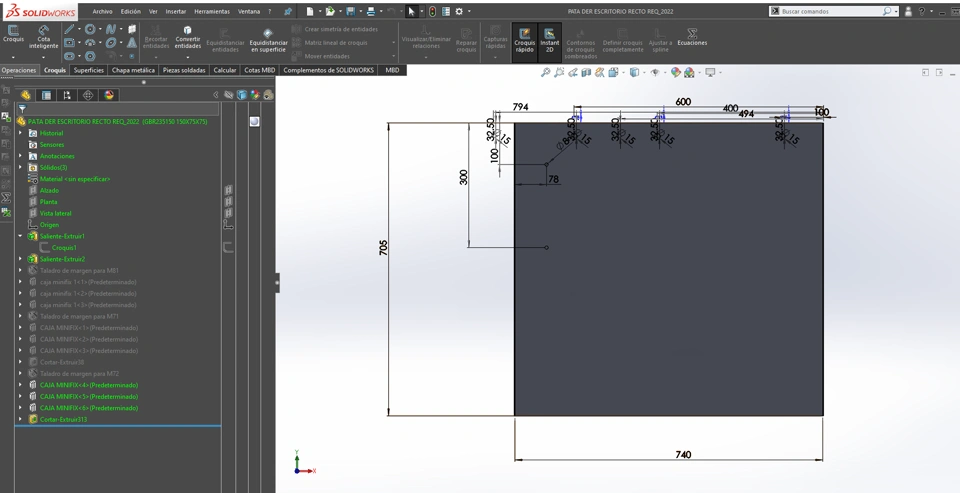Toggle the hide/show display pane eye icon

(228, 95)
